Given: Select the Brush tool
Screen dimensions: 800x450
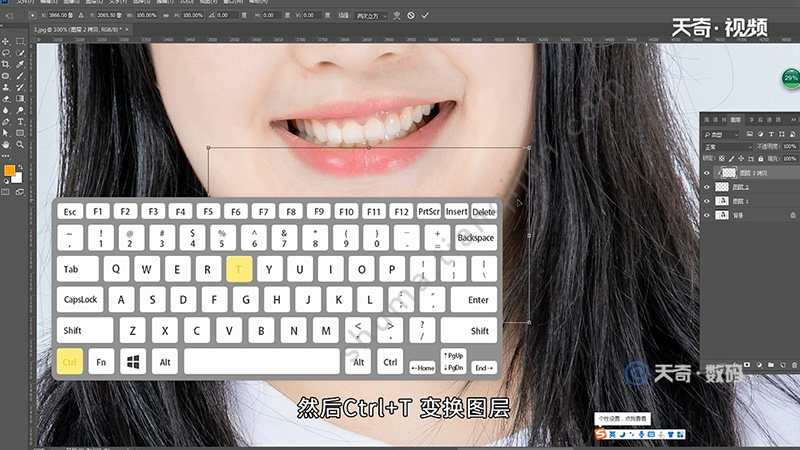Looking at the screenshot, I should pos(20,76).
